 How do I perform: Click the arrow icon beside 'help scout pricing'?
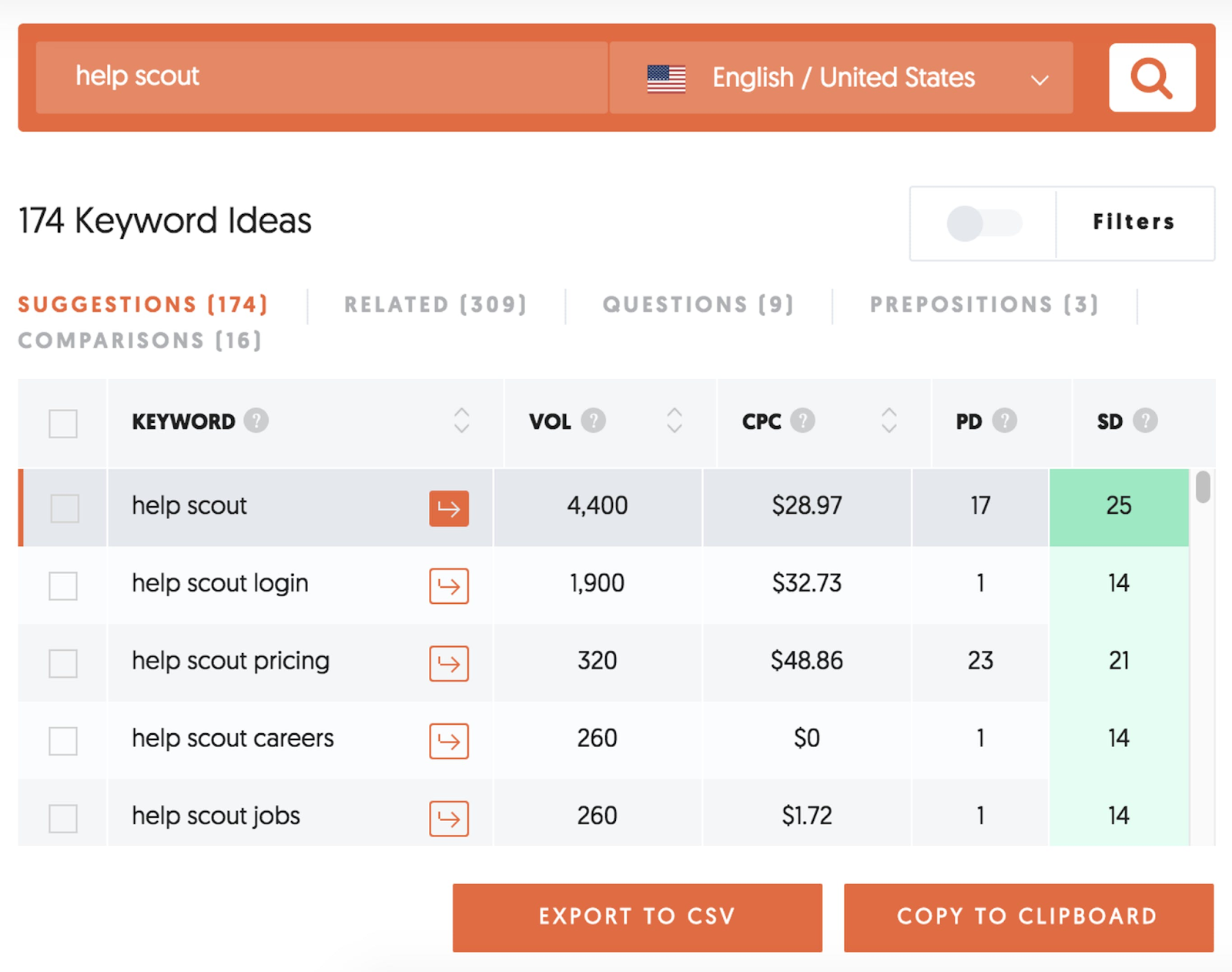[x=449, y=664]
